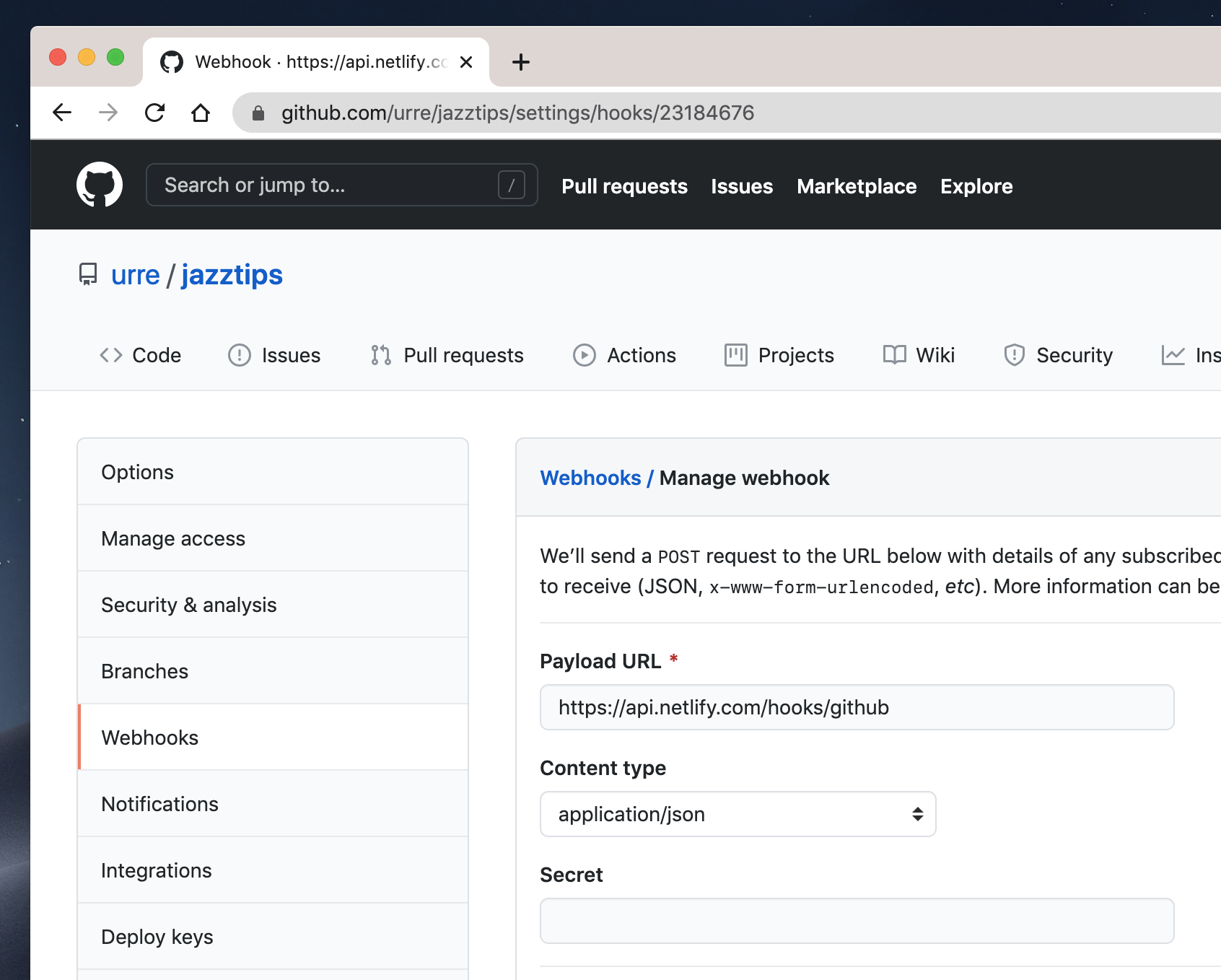The width and height of the screenshot is (1221, 980).
Task: Open the Security tab
Action: 1058,355
